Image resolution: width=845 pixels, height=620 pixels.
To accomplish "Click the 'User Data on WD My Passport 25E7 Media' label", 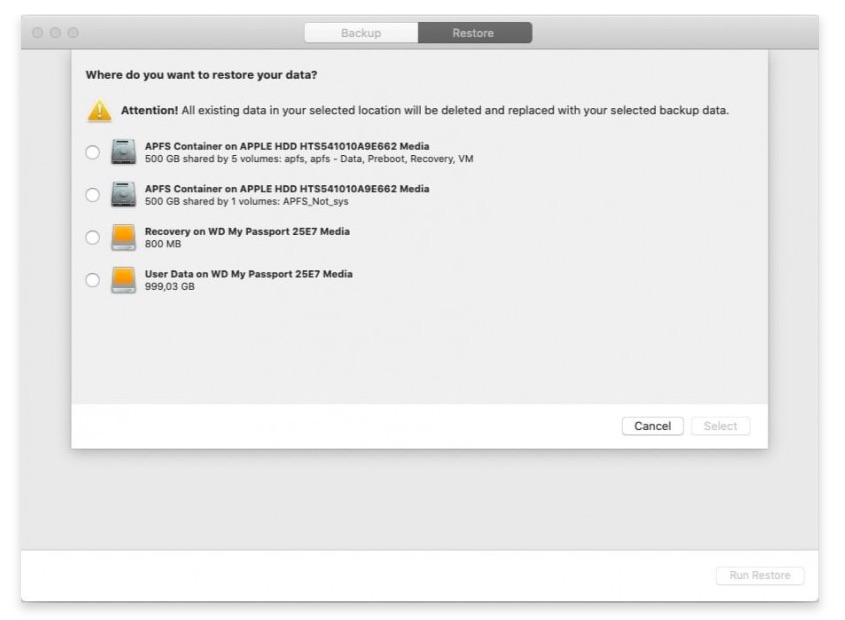I will tap(248, 274).
